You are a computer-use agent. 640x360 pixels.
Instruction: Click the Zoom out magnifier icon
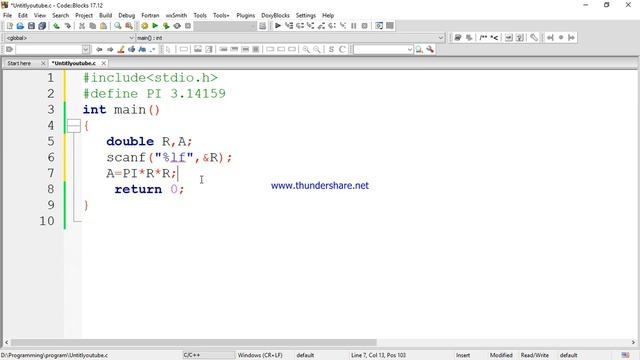coord(317,49)
